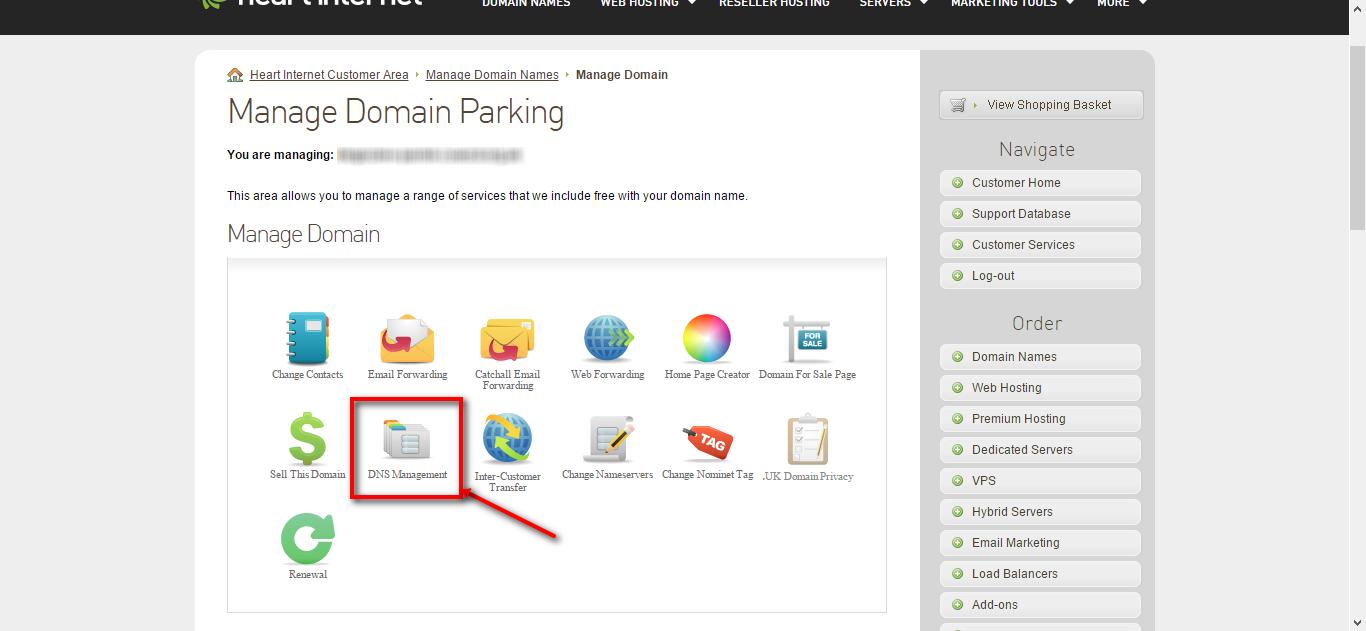Select the Sell This Domain icon

[x=307, y=440]
